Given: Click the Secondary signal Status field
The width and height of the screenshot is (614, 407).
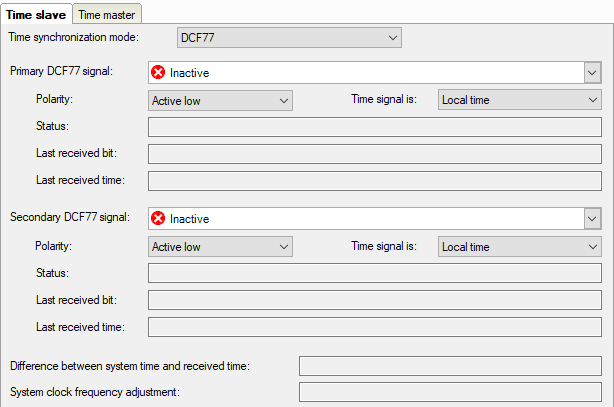Looking at the screenshot, I should [374, 273].
